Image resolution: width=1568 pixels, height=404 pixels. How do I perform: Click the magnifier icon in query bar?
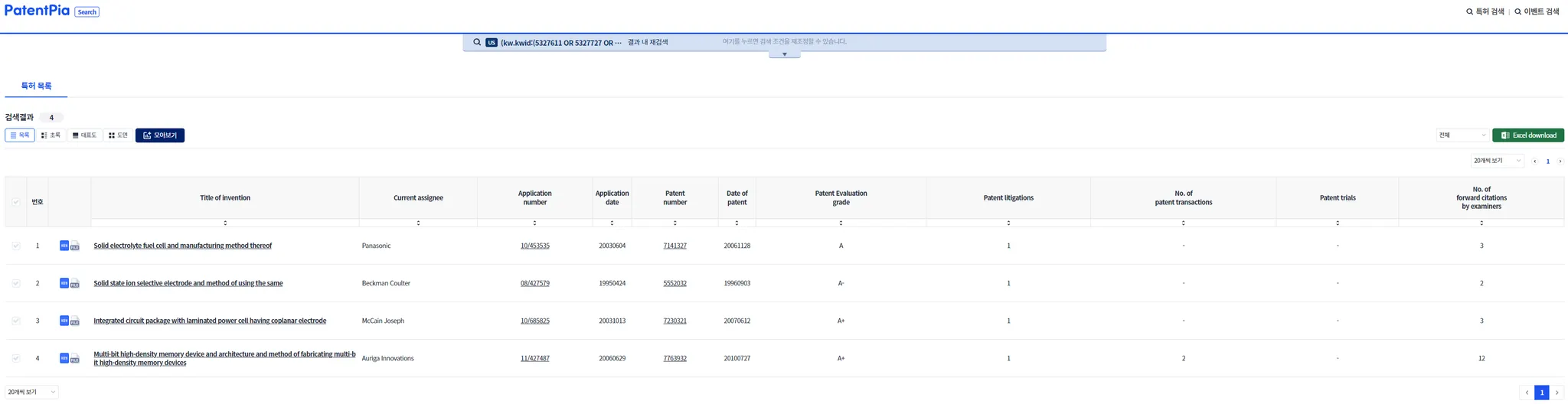pyautogui.click(x=477, y=42)
